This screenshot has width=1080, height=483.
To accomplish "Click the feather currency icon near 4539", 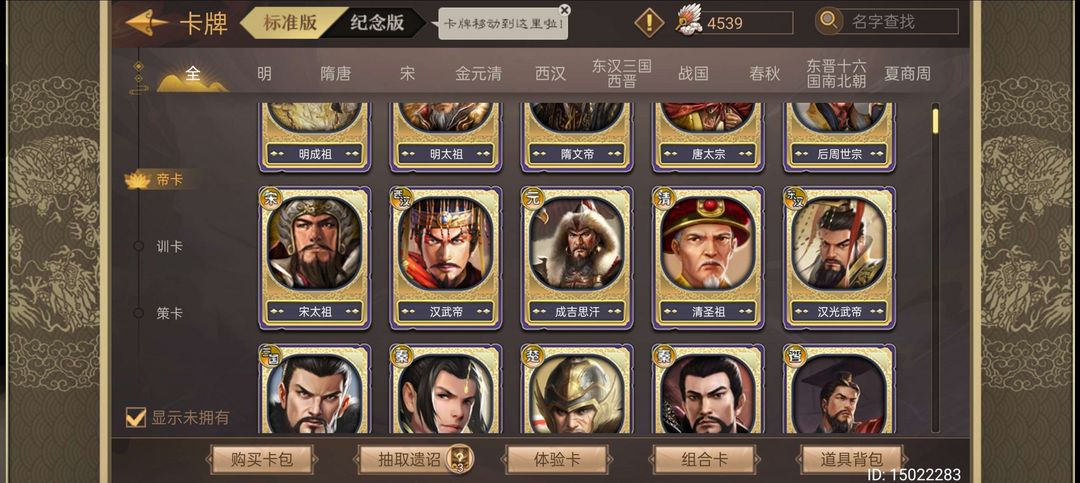I will pyautogui.click(x=688, y=21).
